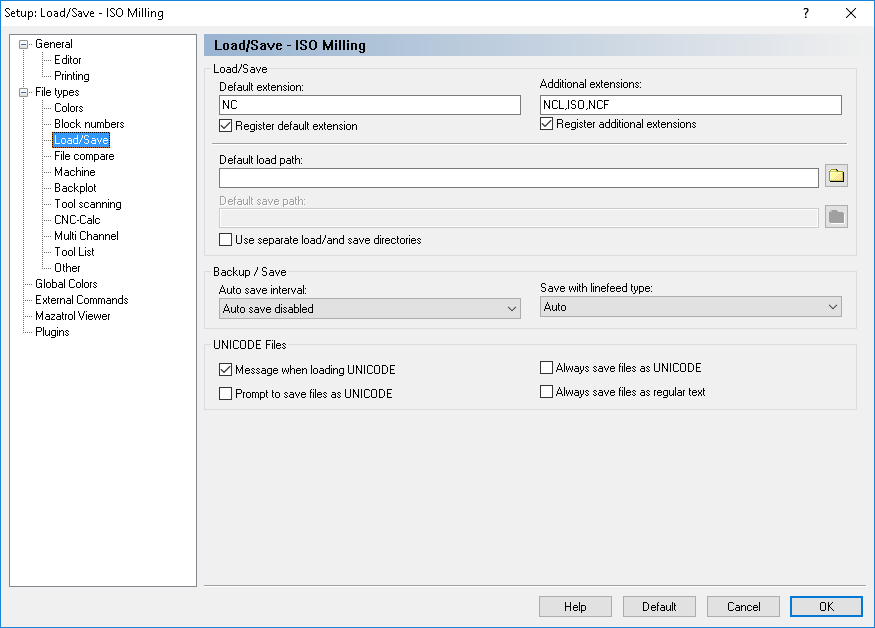Click the Default extension input field
This screenshot has height=628, width=875.
[369, 105]
